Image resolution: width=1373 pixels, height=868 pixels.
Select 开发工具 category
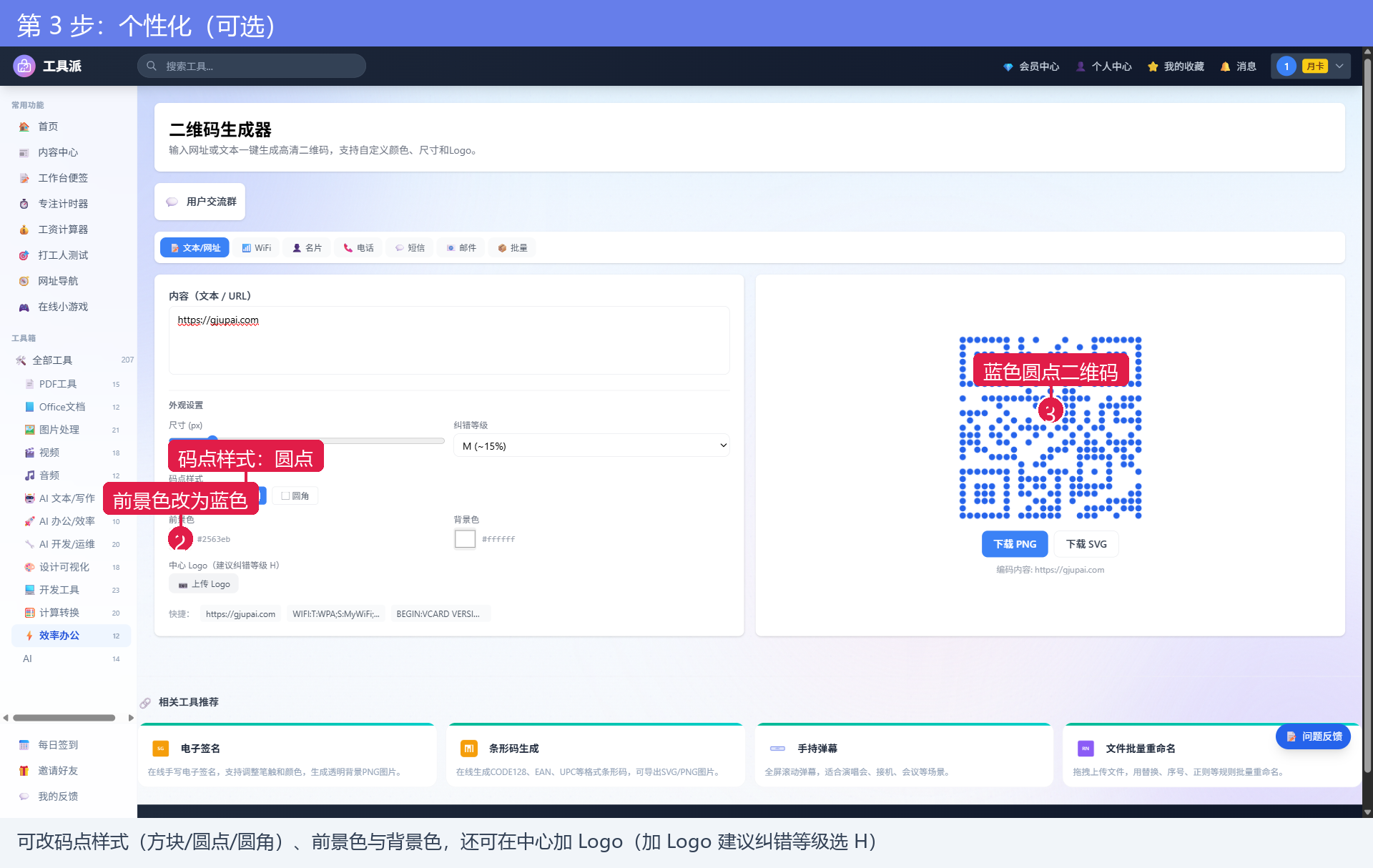pyautogui.click(x=72, y=590)
